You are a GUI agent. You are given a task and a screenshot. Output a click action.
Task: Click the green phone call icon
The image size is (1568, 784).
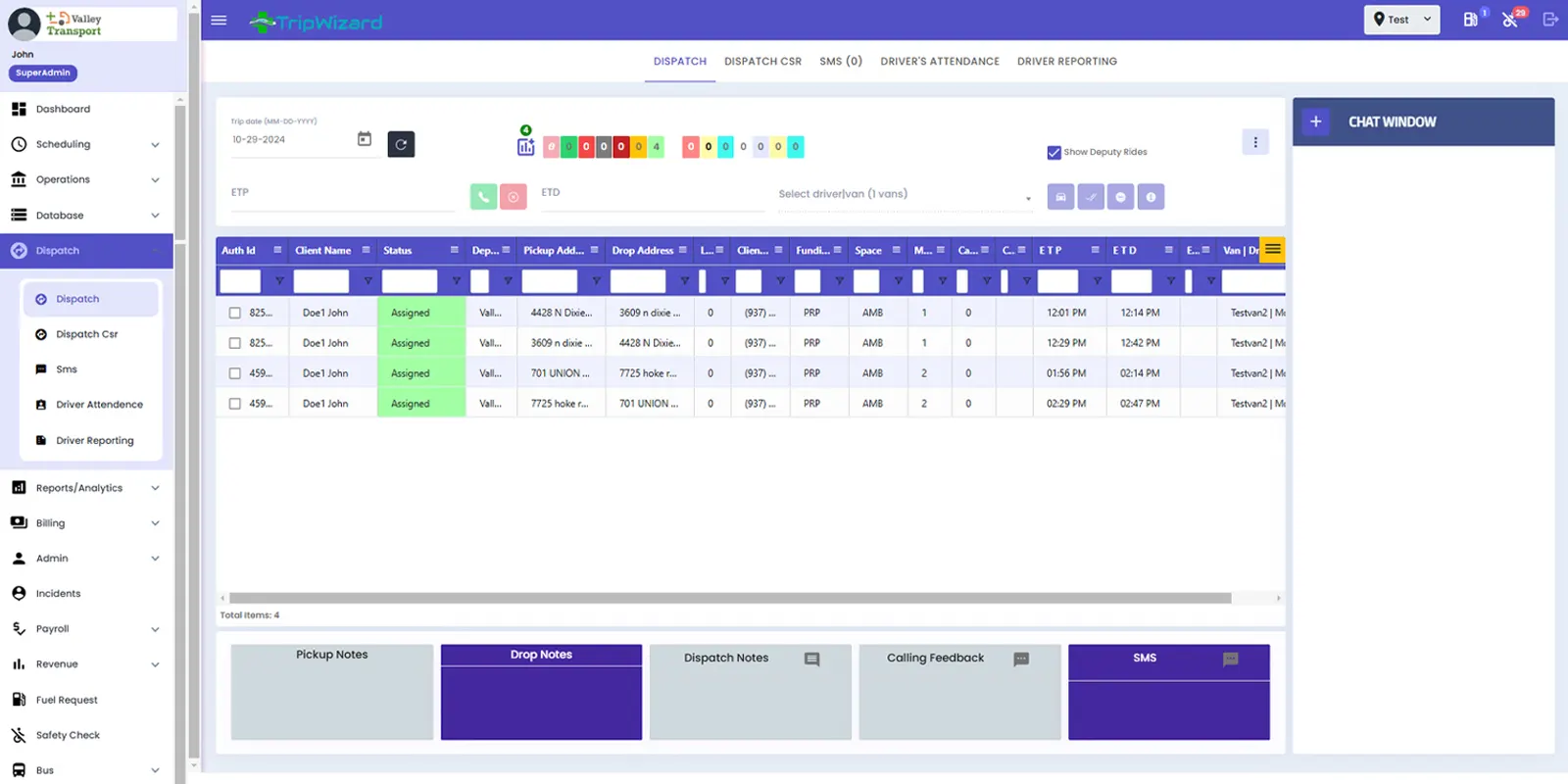(x=483, y=197)
